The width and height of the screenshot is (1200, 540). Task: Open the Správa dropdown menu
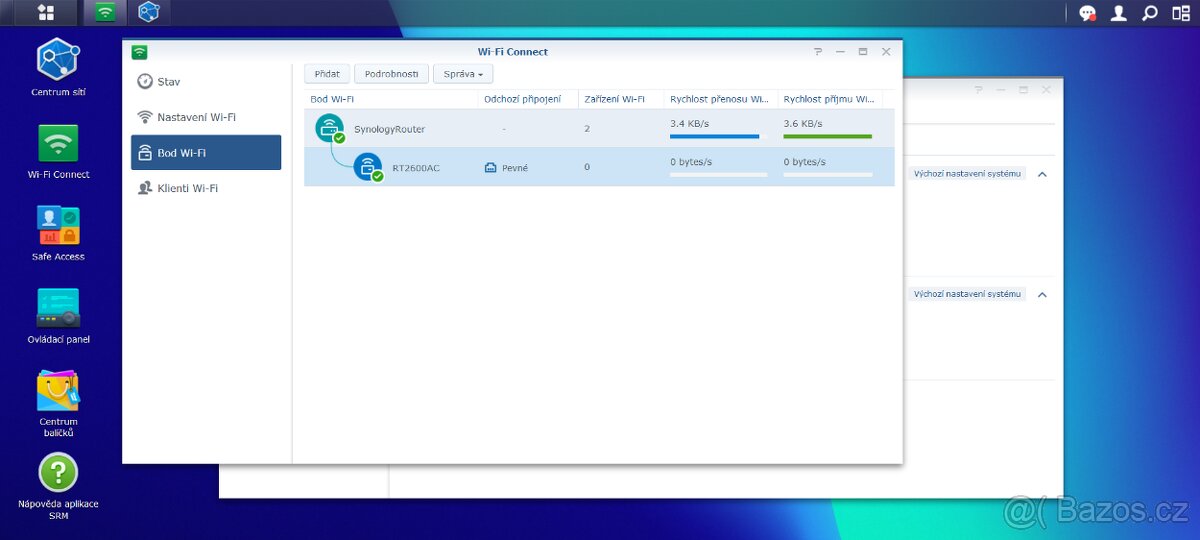(463, 74)
